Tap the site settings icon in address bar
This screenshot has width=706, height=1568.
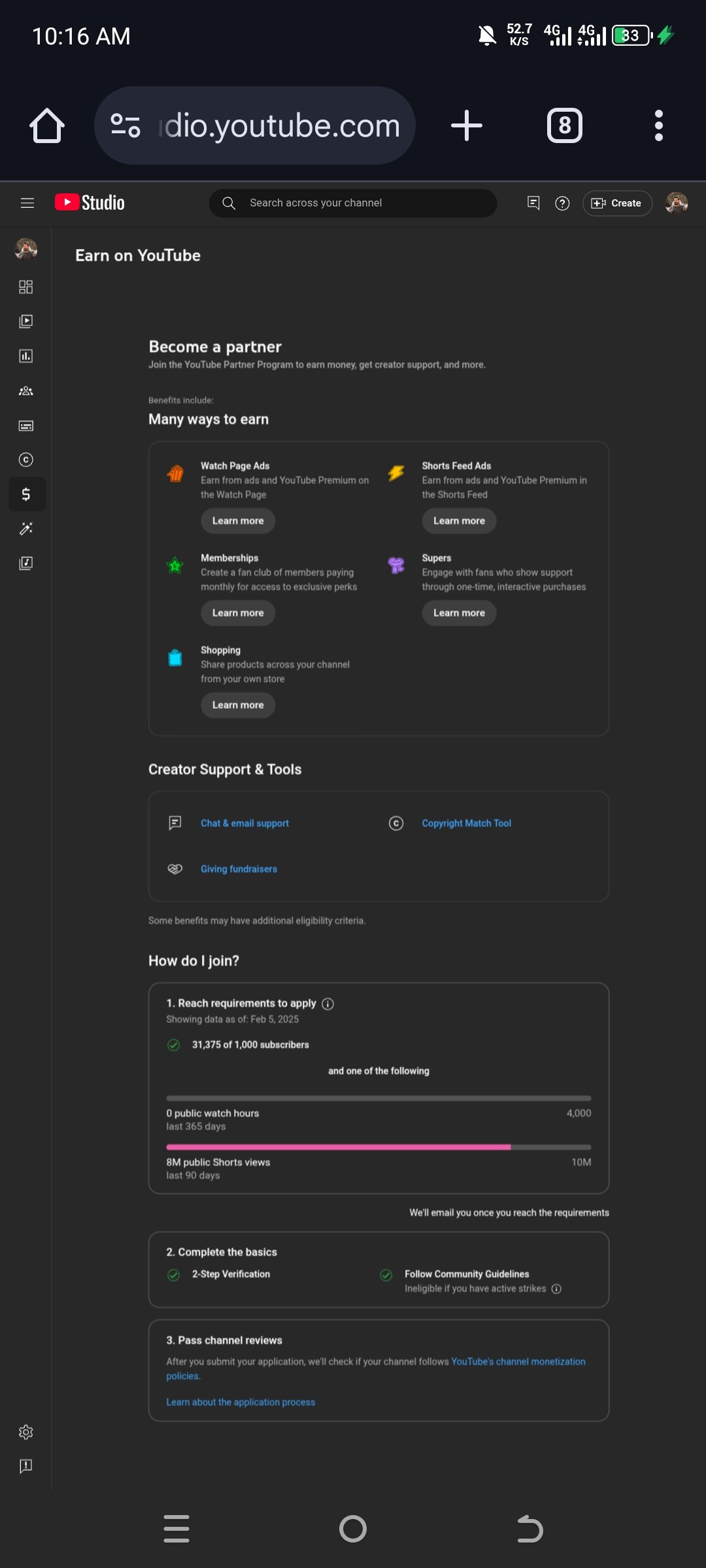(125, 125)
